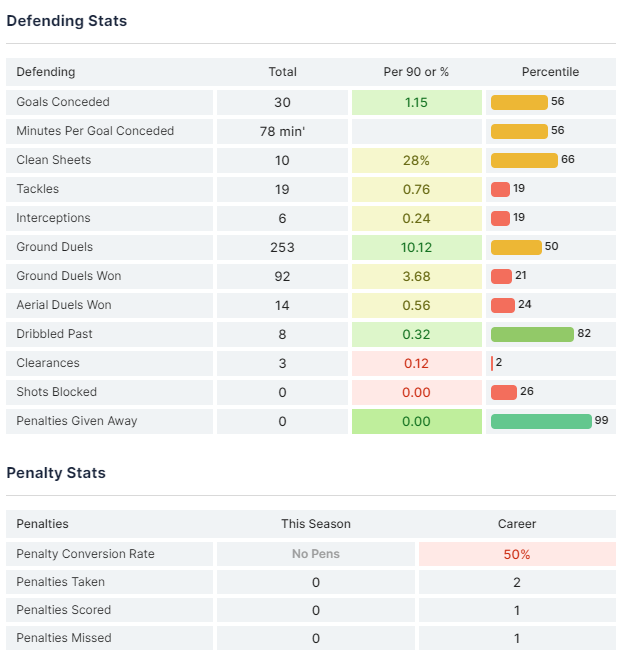Click the Percentile column header

point(550,72)
